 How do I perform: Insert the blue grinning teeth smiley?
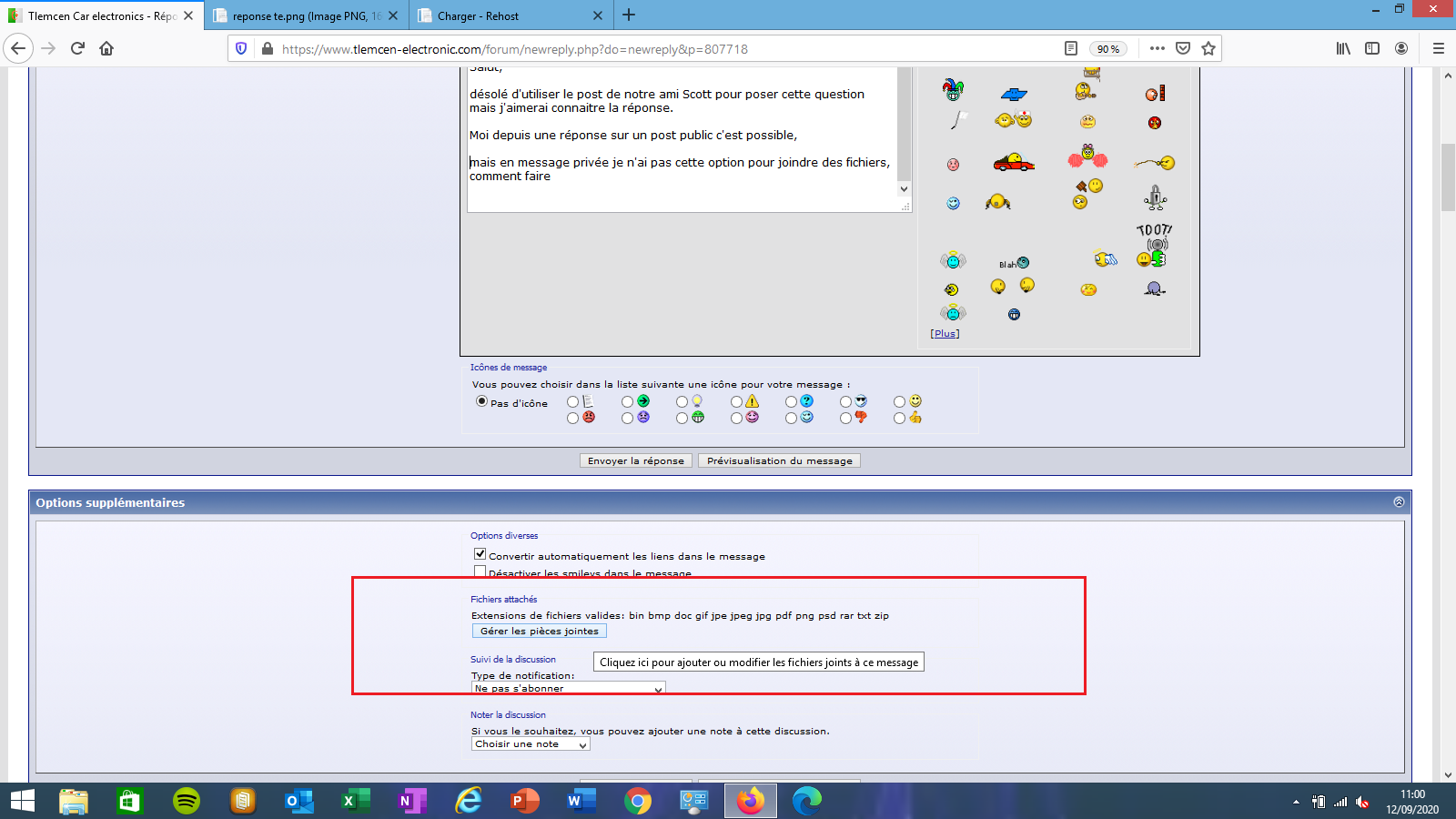click(x=1014, y=315)
